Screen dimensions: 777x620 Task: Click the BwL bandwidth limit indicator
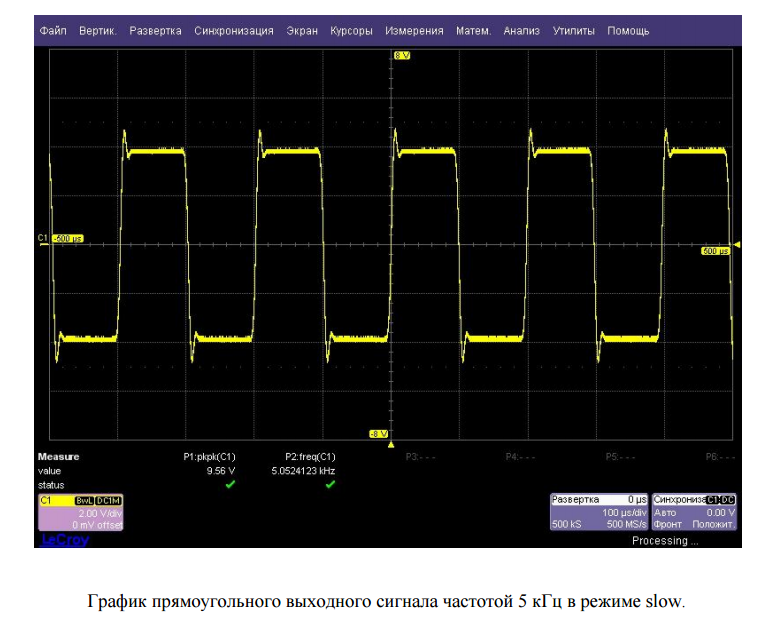tap(84, 499)
